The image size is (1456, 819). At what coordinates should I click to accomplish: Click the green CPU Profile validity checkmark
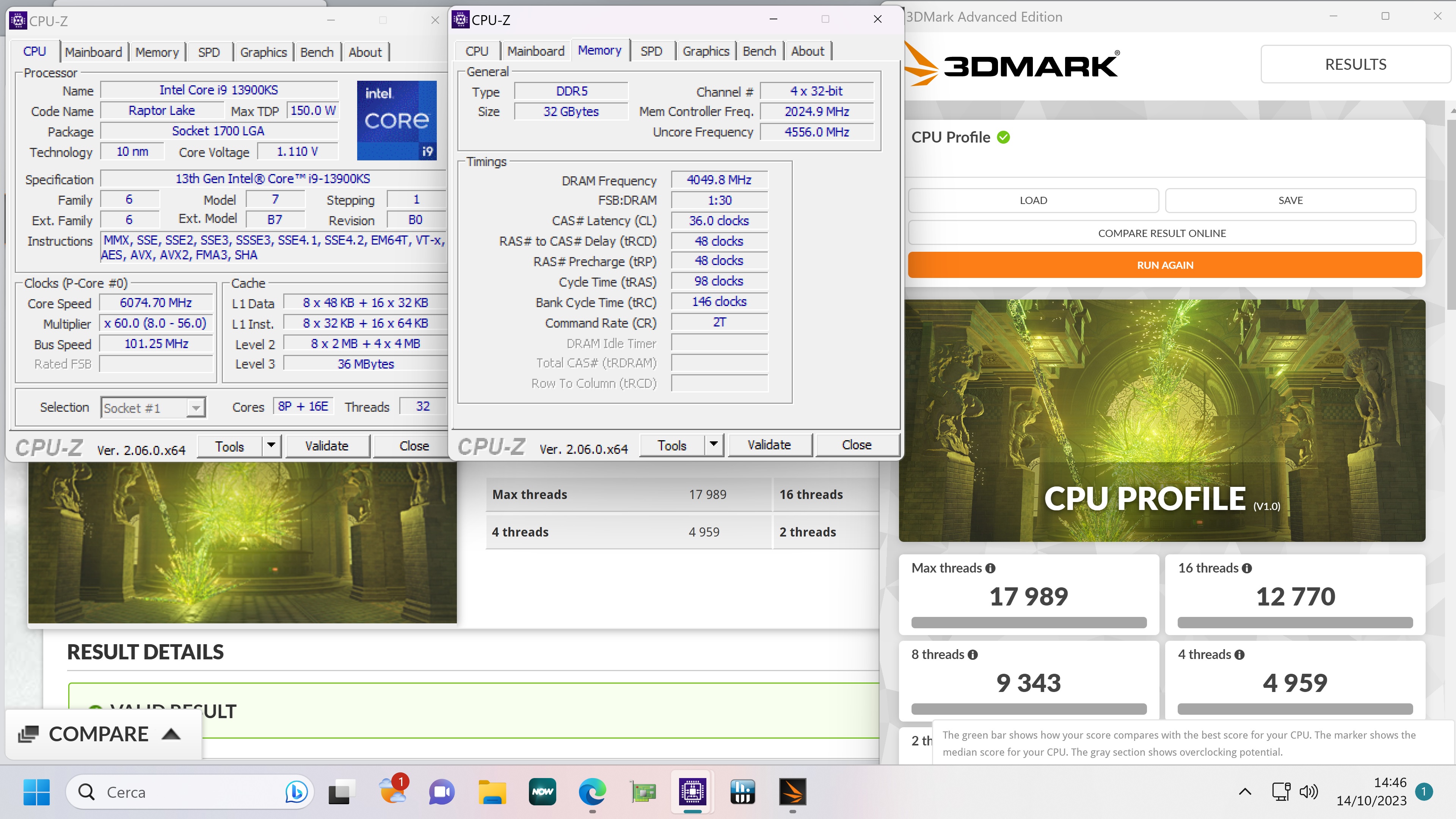pyautogui.click(x=1003, y=137)
